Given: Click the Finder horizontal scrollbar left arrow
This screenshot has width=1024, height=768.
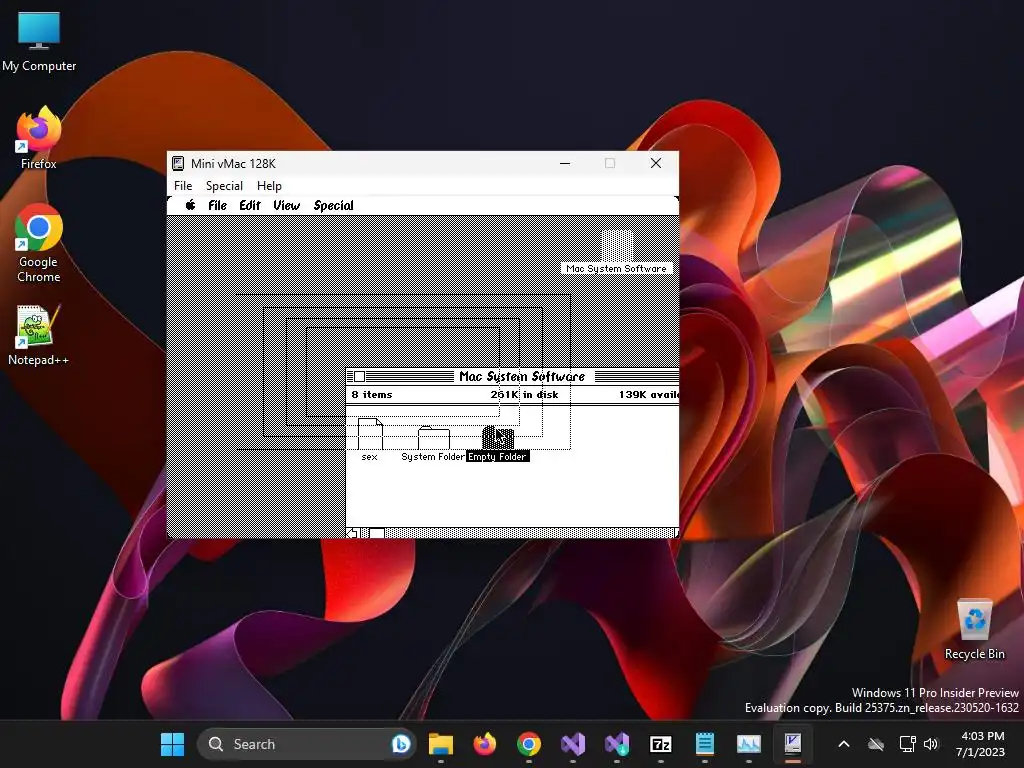Looking at the screenshot, I should pos(353,533).
